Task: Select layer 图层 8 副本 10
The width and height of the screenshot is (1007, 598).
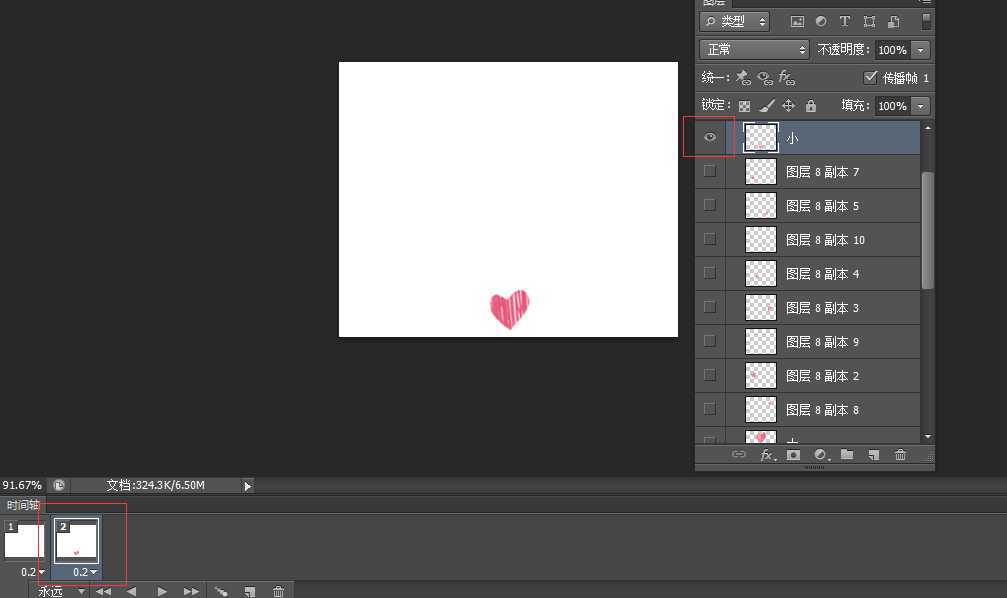Action: pos(825,240)
